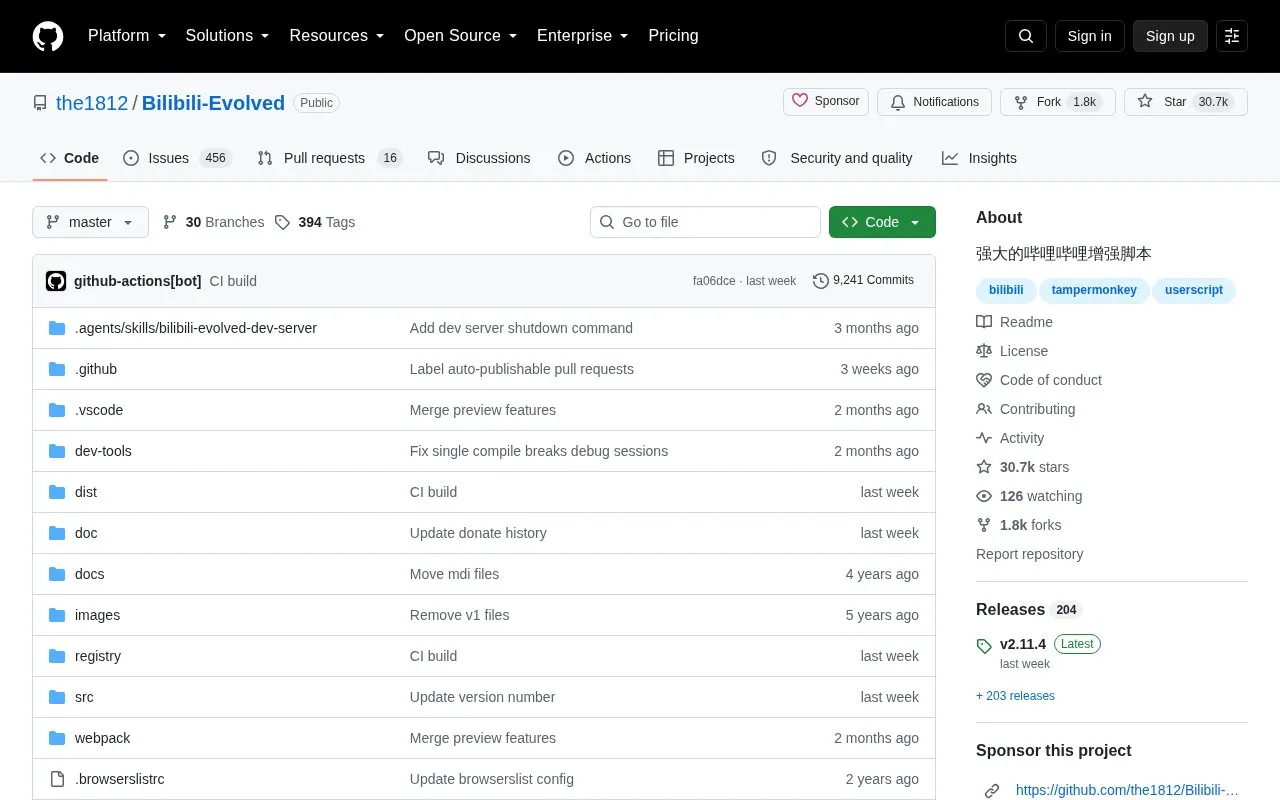This screenshot has width=1280, height=800.
Task: Click the github-actions bot avatar
Action: tap(56, 281)
